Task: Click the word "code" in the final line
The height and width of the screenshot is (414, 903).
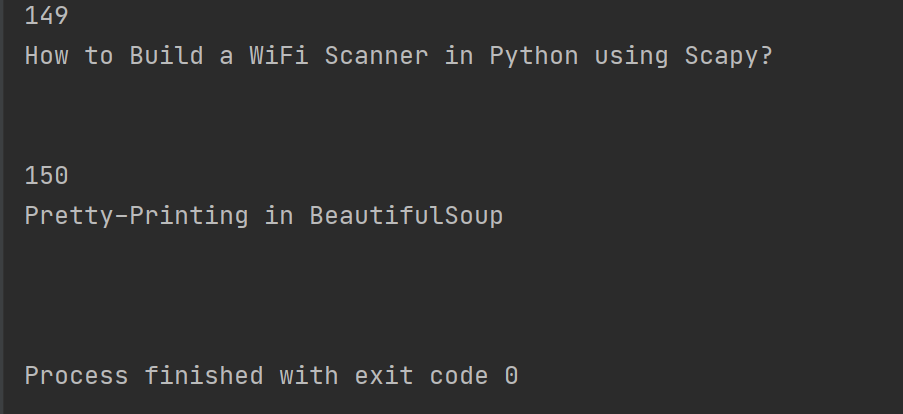Action: [x=458, y=376]
